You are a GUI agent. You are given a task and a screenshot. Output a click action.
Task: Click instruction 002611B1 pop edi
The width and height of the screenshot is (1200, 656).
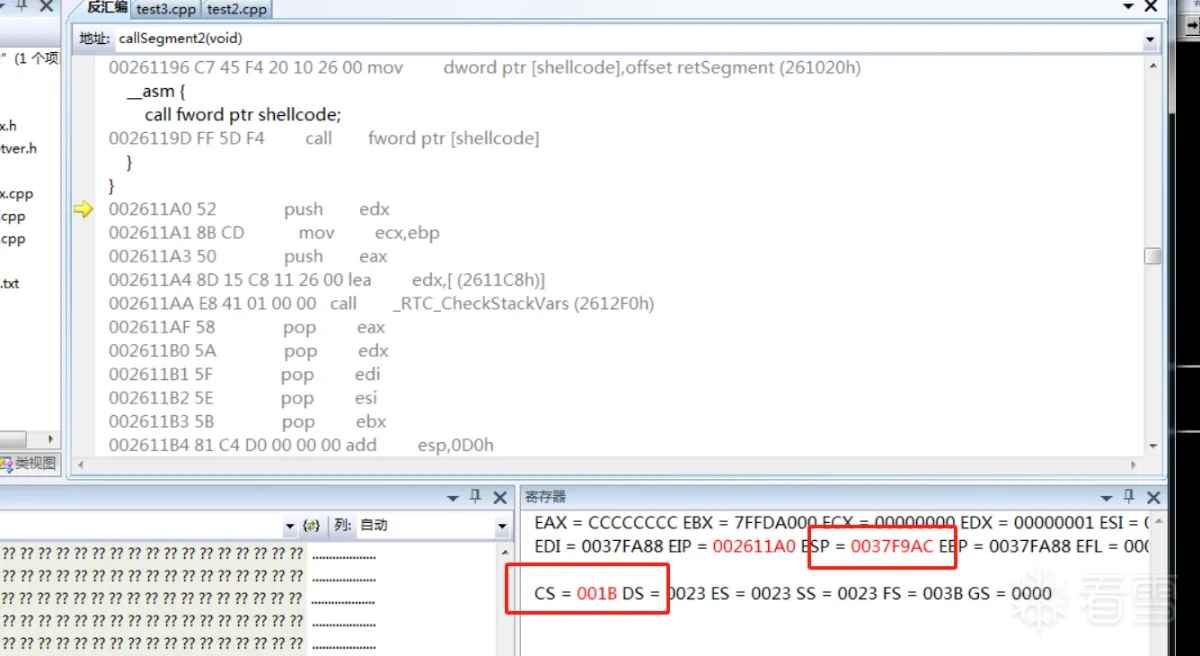[x=245, y=374]
